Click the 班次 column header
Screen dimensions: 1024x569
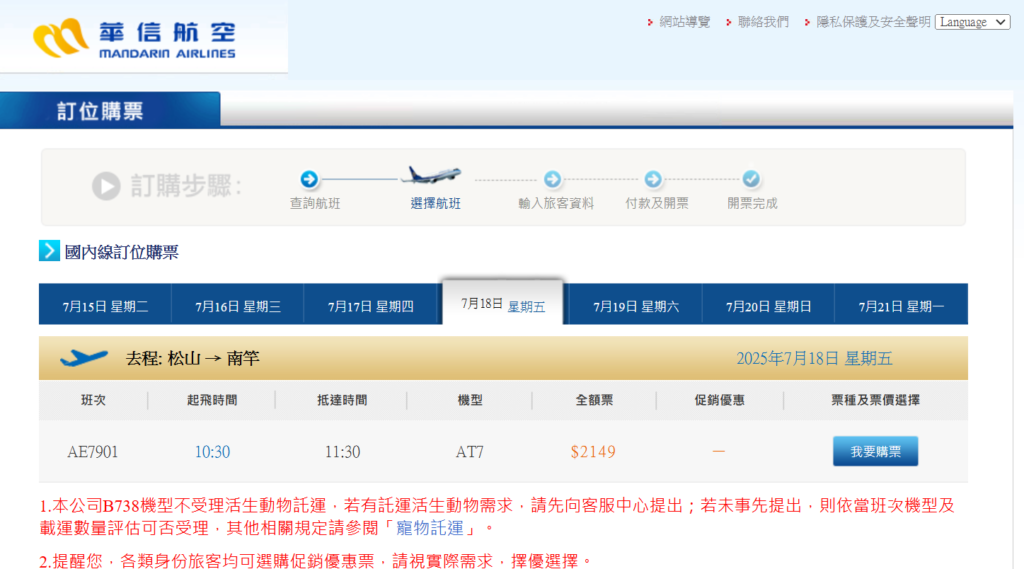[x=93, y=400]
